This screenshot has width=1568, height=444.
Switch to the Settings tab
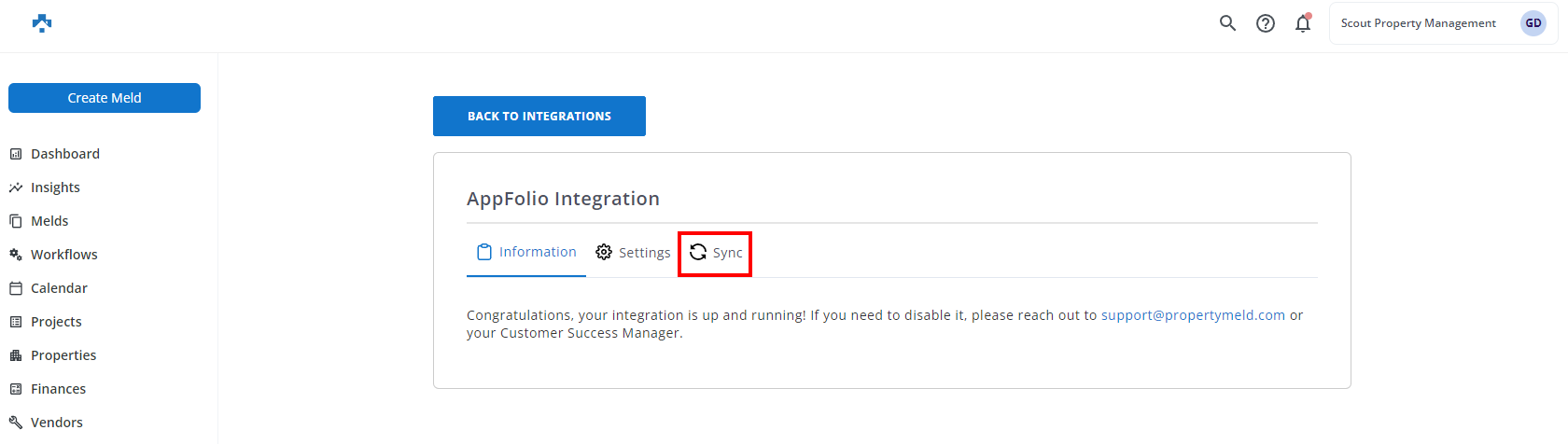click(633, 253)
